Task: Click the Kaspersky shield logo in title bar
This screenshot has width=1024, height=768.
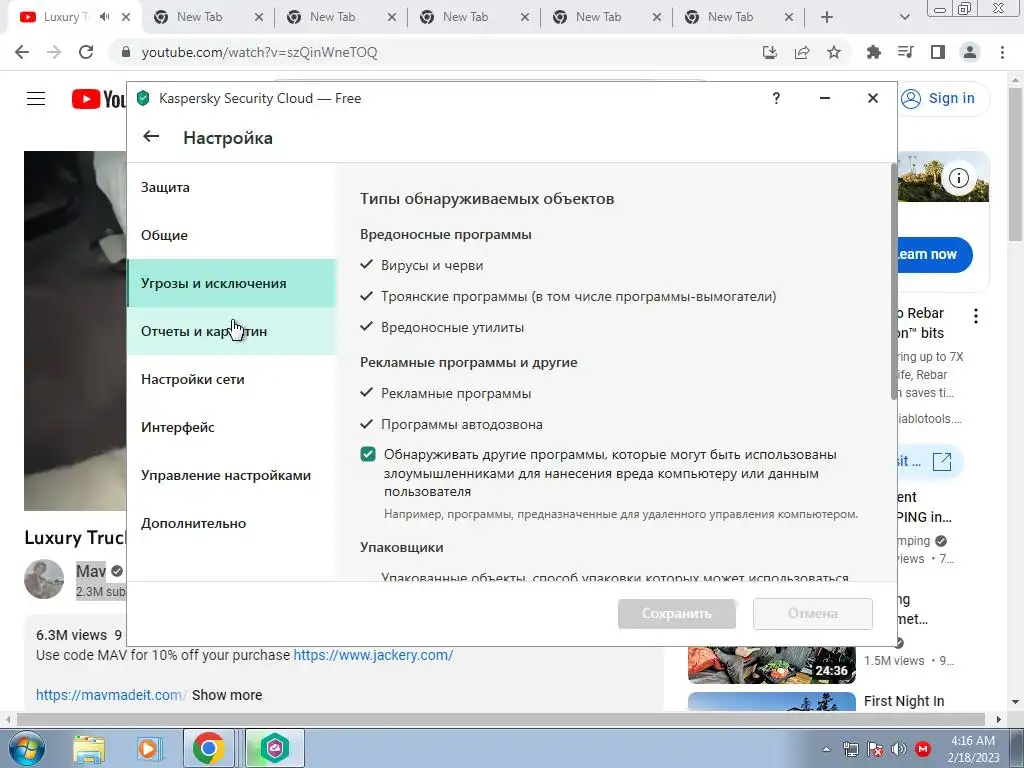Action: 143,99
